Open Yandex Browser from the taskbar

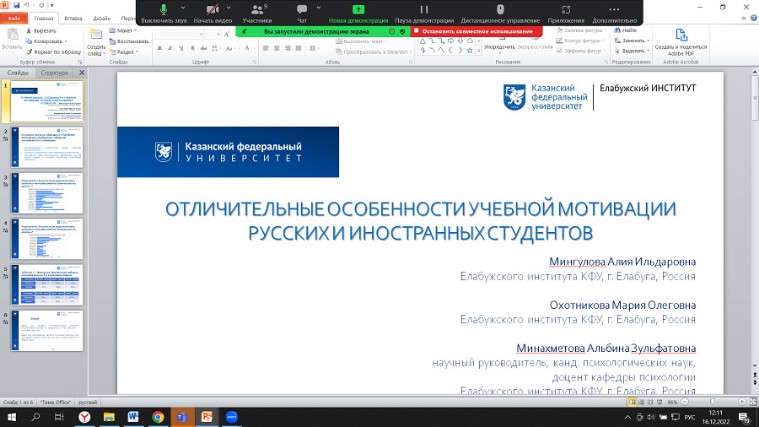tap(86, 416)
